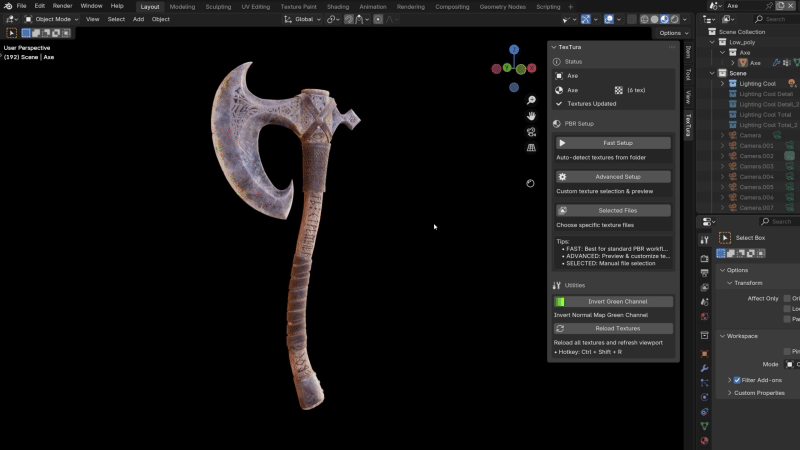
Task: Click the pan hand viewport icon
Action: click(x=531, y=116)
